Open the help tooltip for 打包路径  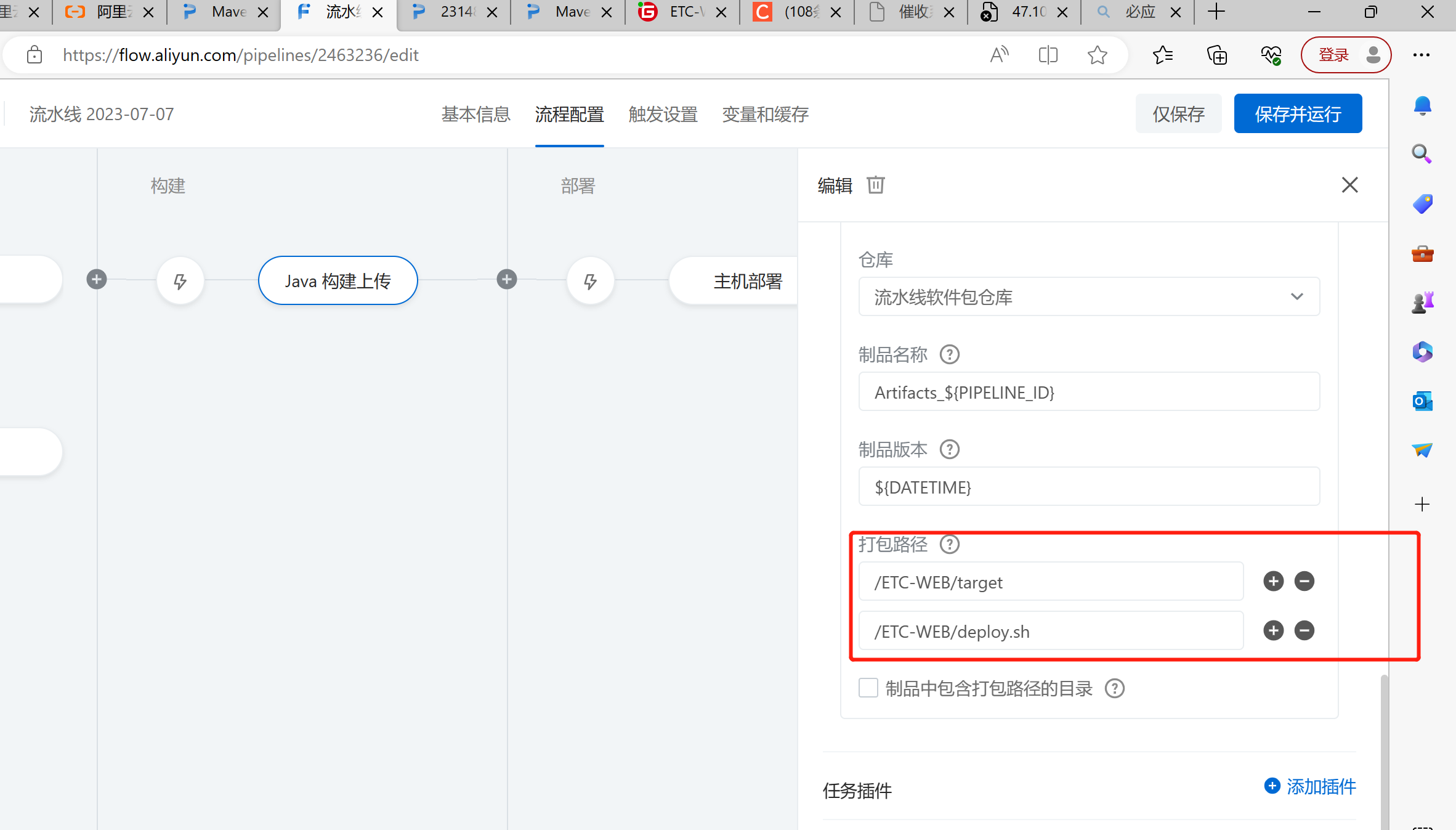coord(949,544)
